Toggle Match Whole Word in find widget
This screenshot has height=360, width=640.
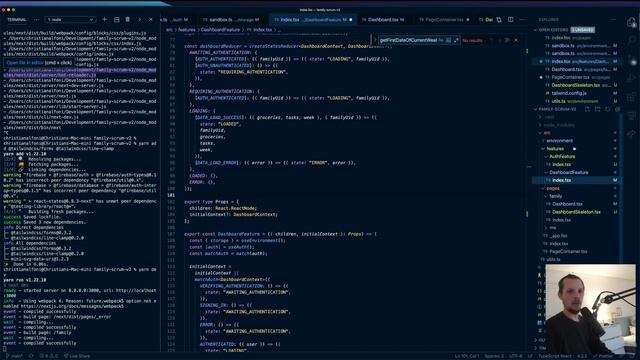(x=449, y=40)
